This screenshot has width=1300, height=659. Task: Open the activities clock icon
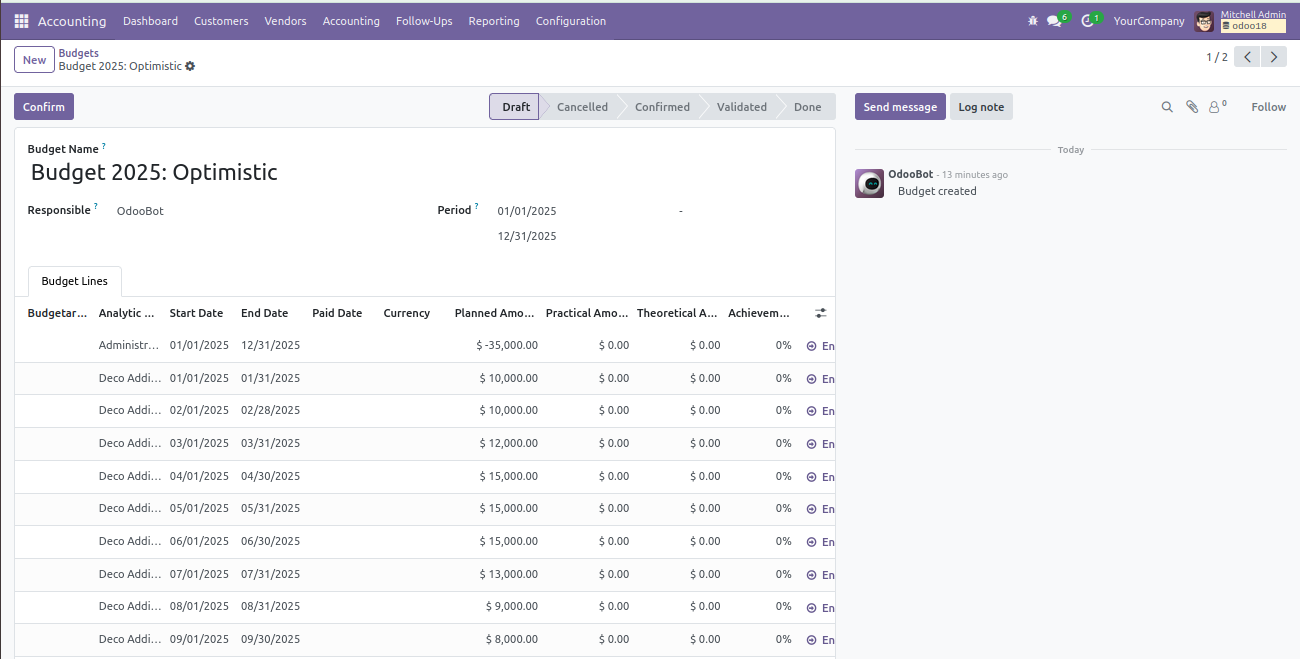point(1088,21)
